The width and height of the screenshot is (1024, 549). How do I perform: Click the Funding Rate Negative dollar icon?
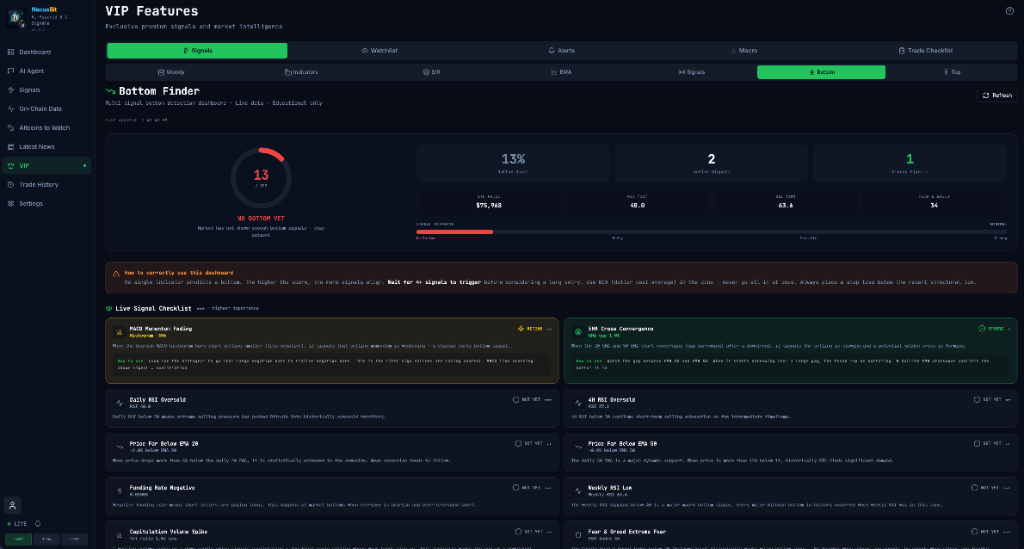120,491
